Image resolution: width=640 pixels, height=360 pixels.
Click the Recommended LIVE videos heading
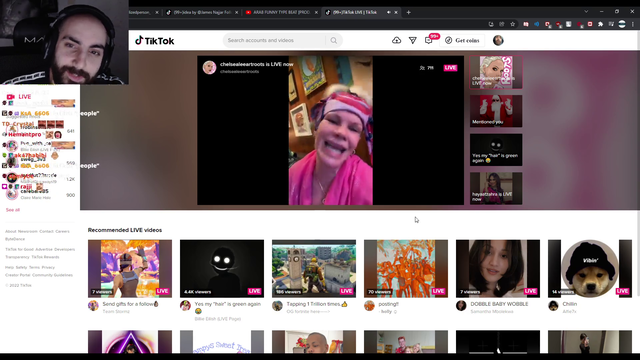click(125, 230)
